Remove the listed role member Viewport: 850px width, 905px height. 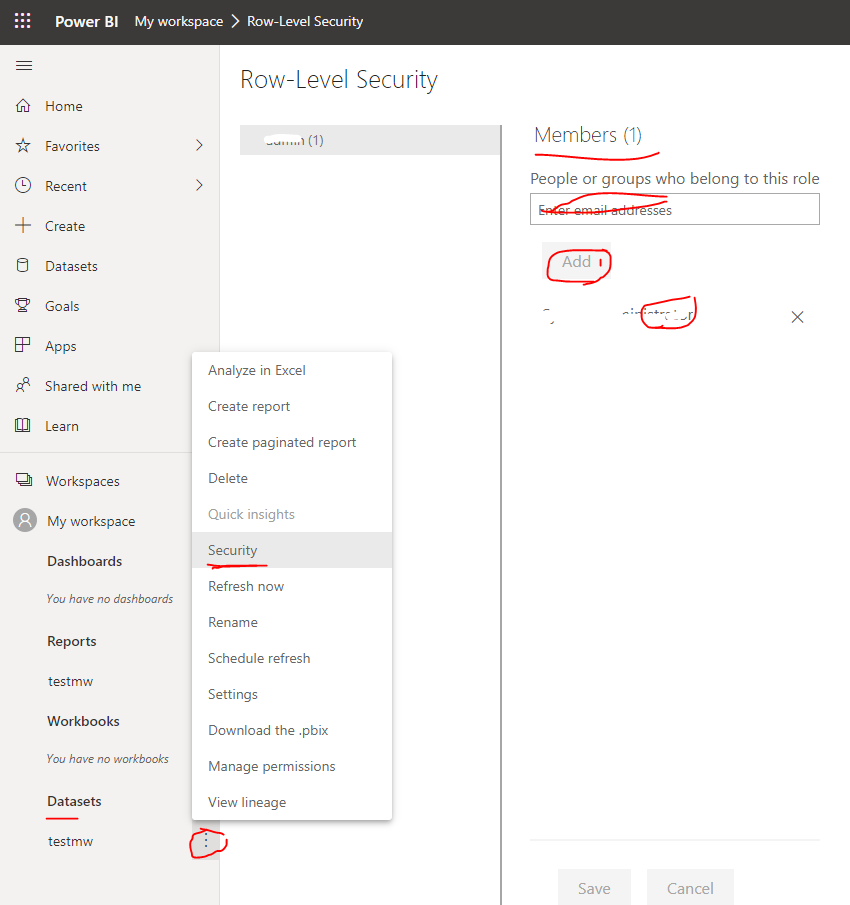click(x=797, y=317)
